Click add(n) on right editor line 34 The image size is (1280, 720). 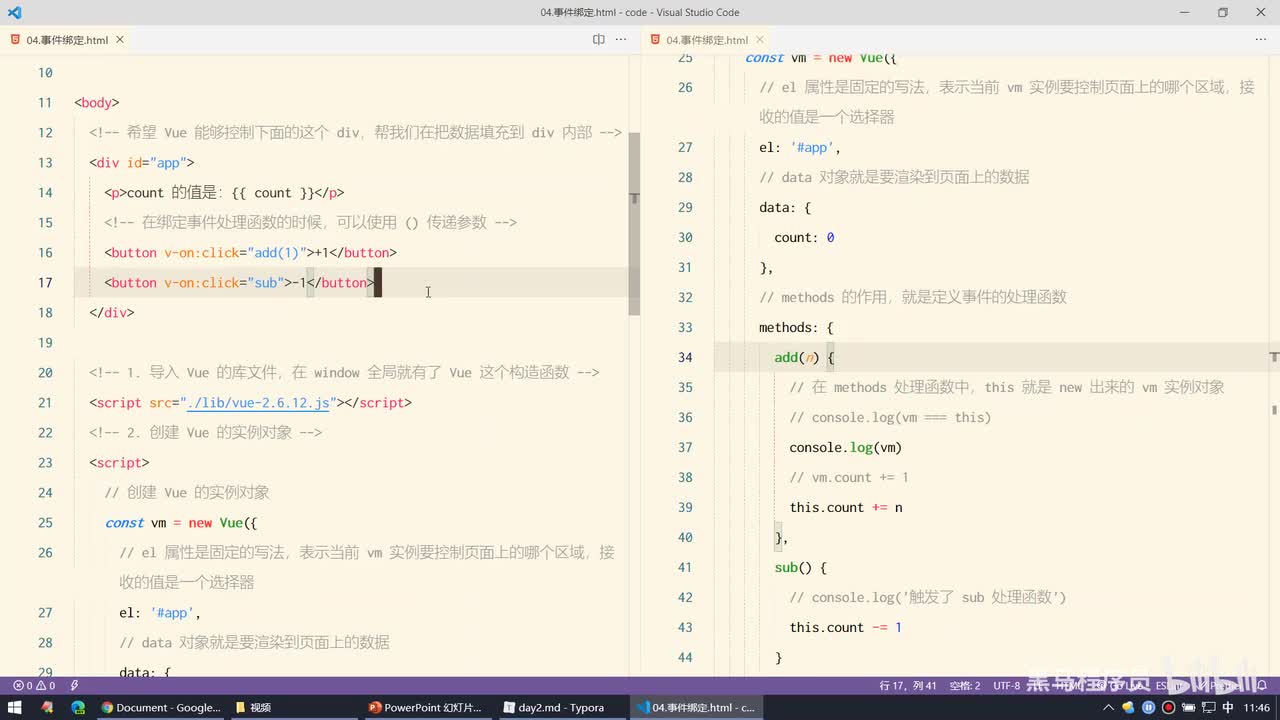tap(796, 357)
